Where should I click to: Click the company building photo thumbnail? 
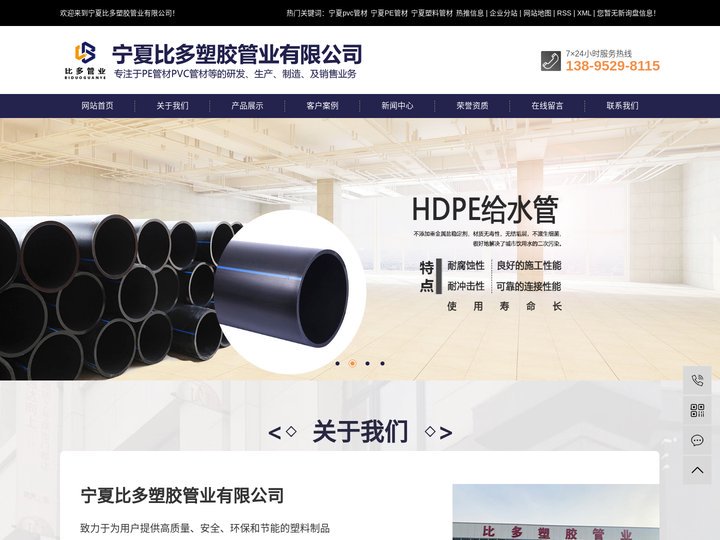click(556, 512)
